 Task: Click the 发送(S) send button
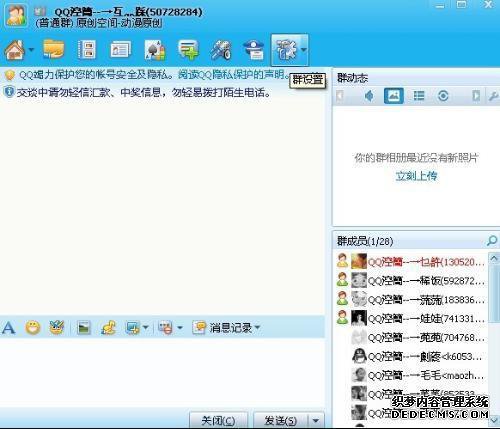pos(281,420)
